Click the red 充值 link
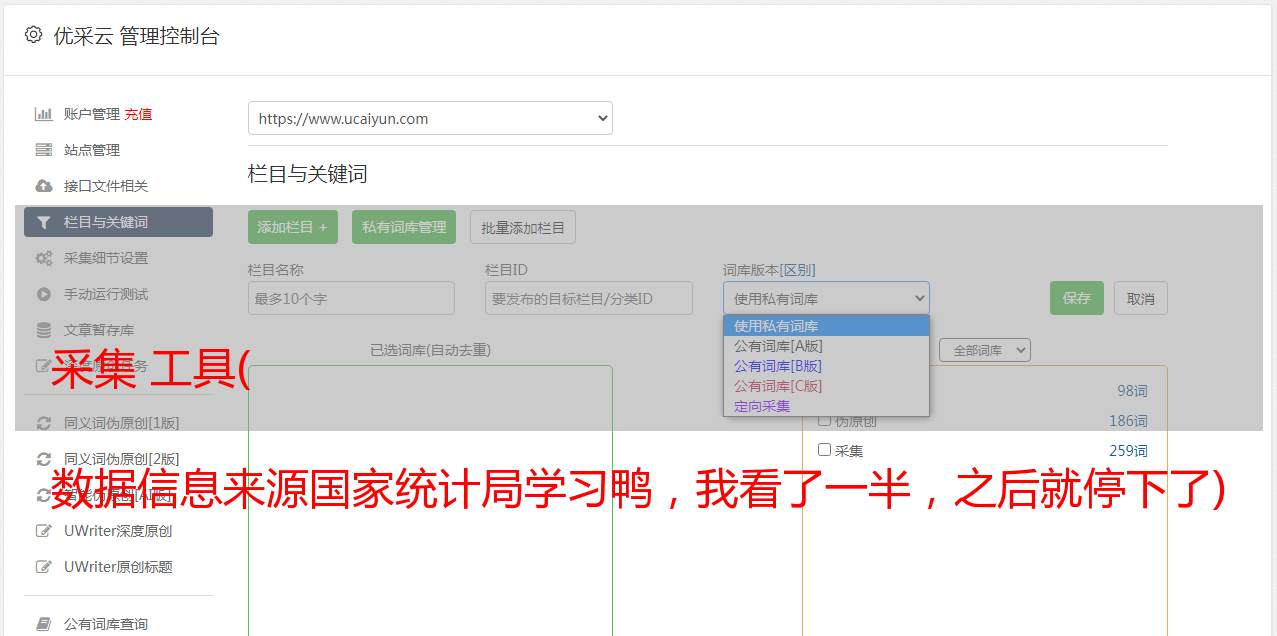Screen dimensions: 1277x636 [x=138, y=114]
